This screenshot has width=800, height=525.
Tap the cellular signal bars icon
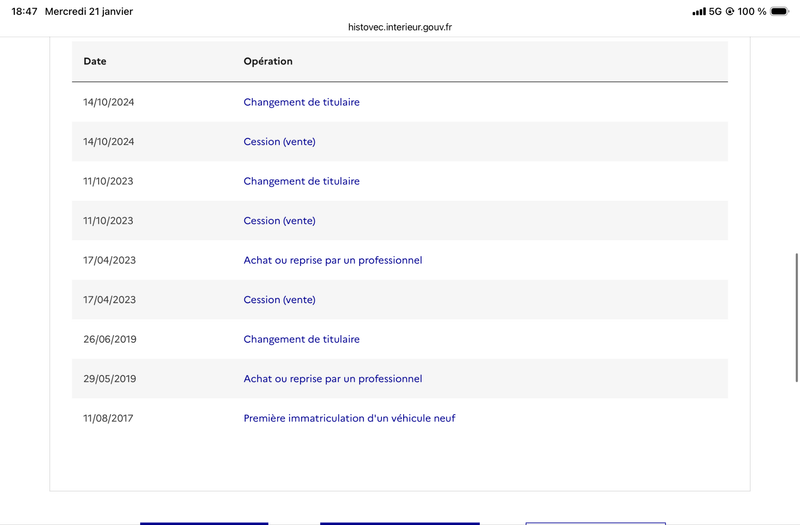tap(699, 11)
